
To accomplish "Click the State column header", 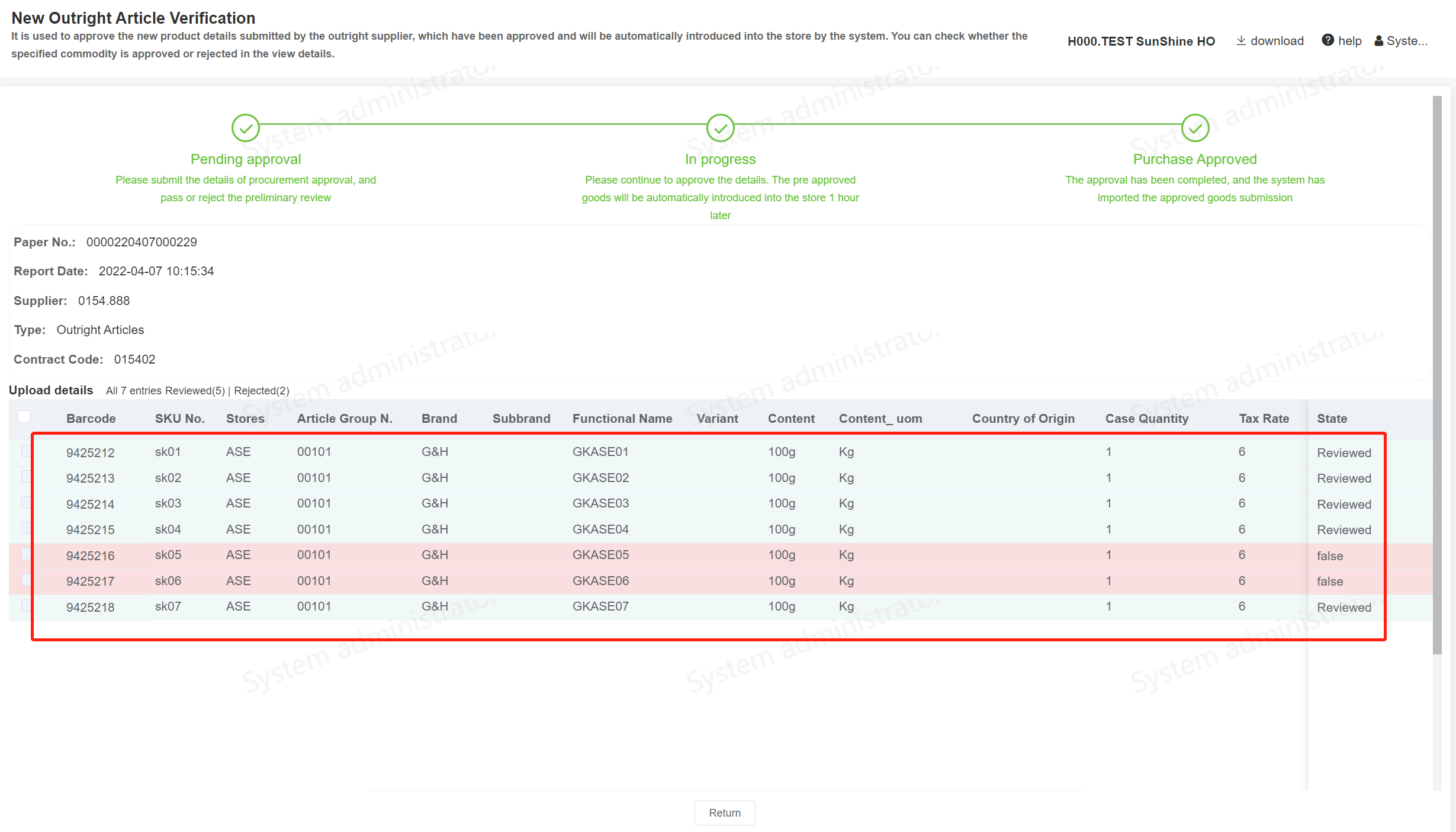I will pyautogui.click(x=1332, y=419).
